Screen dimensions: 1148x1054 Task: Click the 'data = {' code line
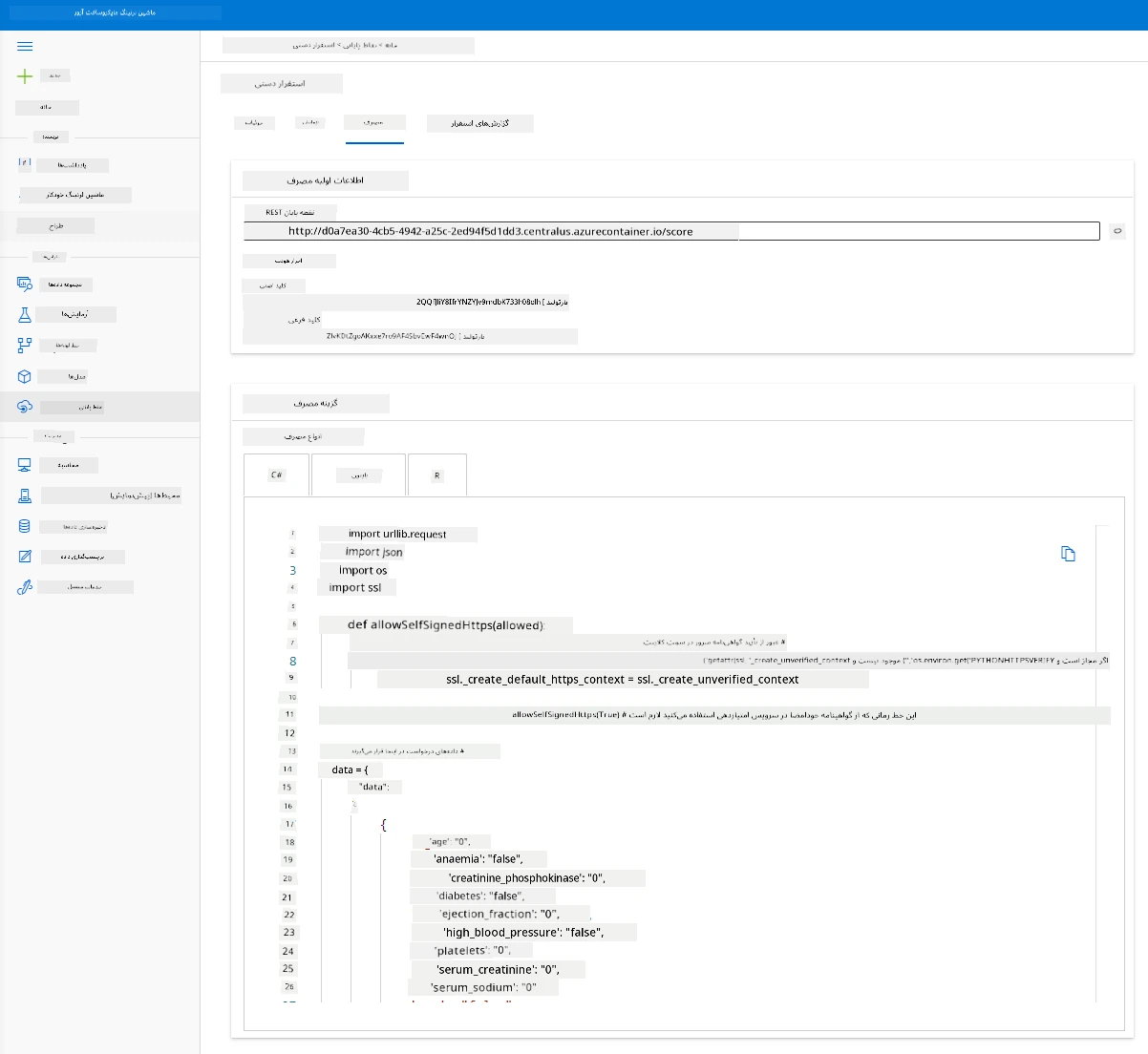tap(351, 769)
